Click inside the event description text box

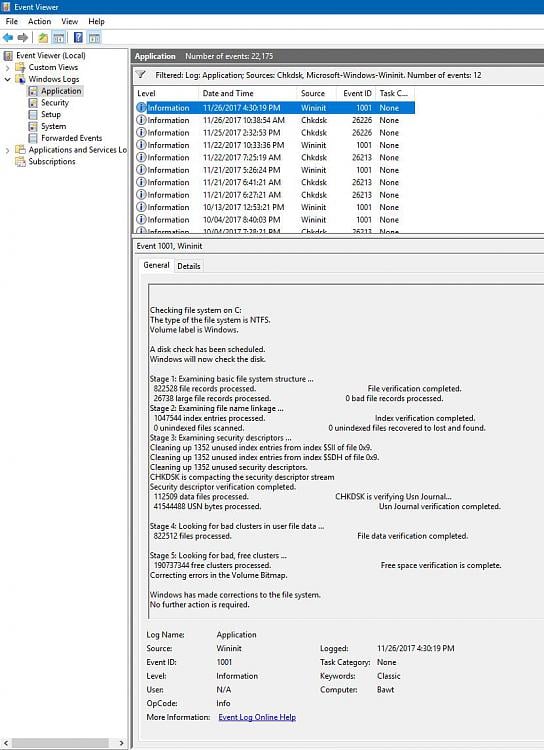pos(346,452)
